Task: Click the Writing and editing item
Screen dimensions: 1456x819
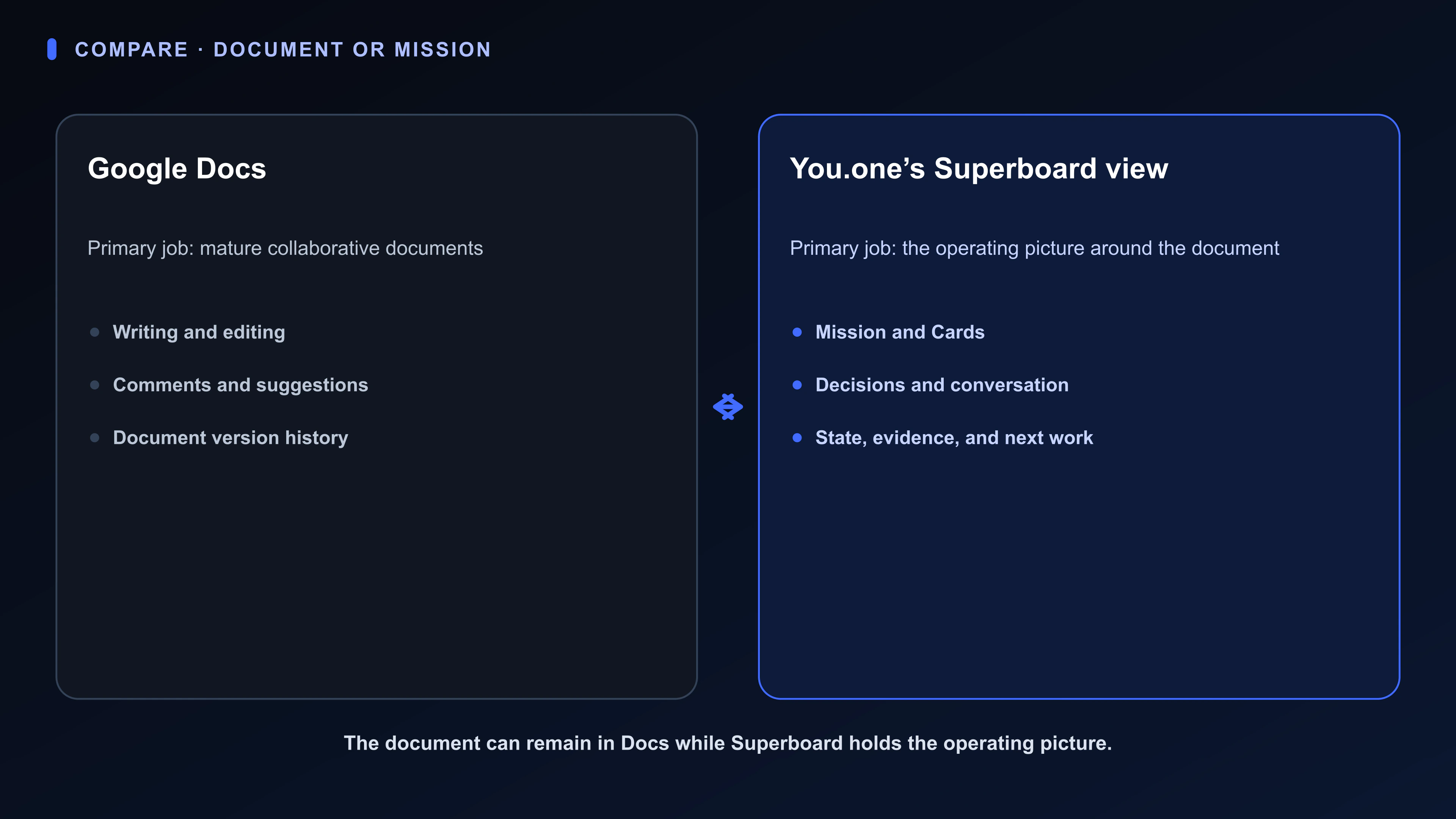Action: click(x=199, y=333)
